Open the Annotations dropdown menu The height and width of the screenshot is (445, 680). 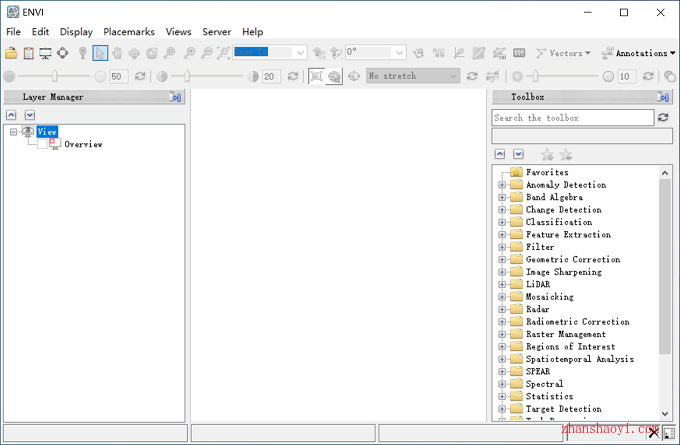click(638, 53)
